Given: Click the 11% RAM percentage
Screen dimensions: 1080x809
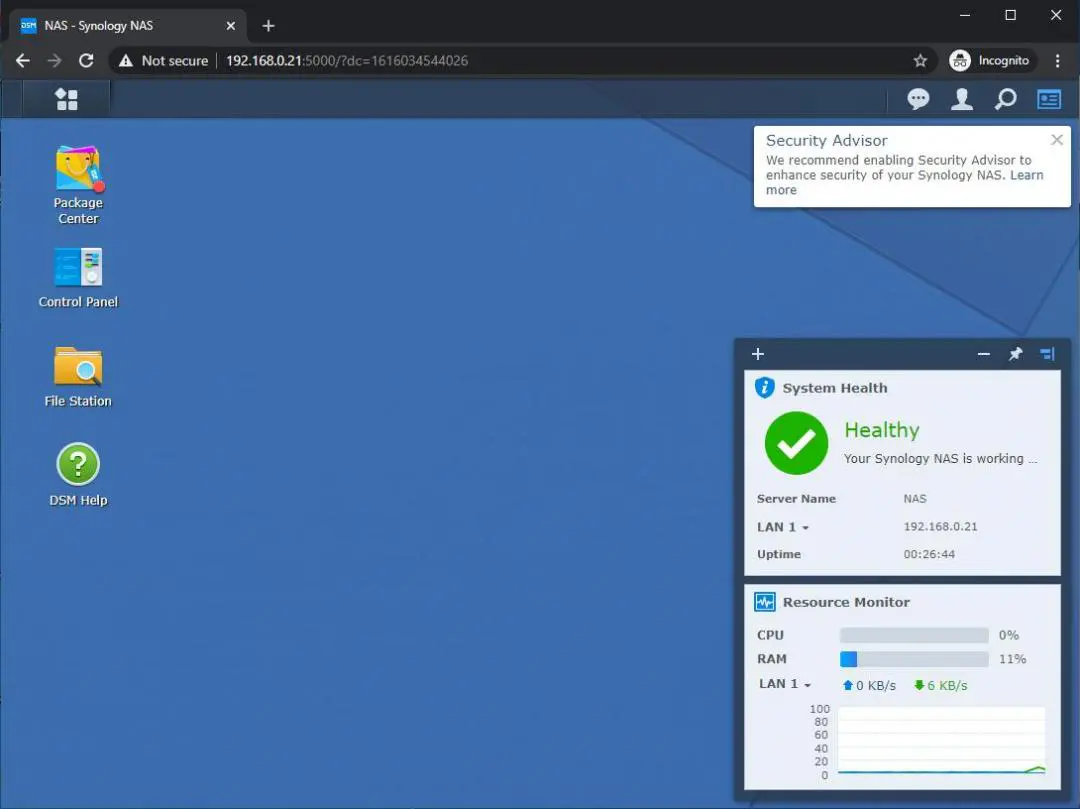Looking at the screenshot, I should [x=1012, y=659].
